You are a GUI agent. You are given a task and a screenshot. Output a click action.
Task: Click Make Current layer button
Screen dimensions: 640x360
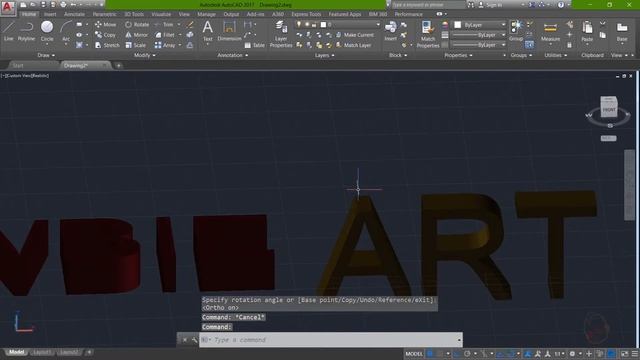[354, 35]
